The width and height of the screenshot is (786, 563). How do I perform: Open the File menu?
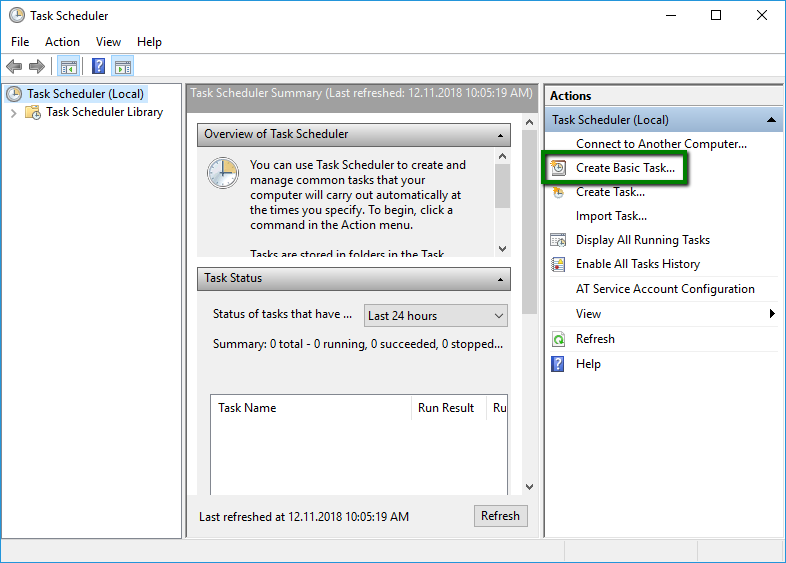coord(20,42)
